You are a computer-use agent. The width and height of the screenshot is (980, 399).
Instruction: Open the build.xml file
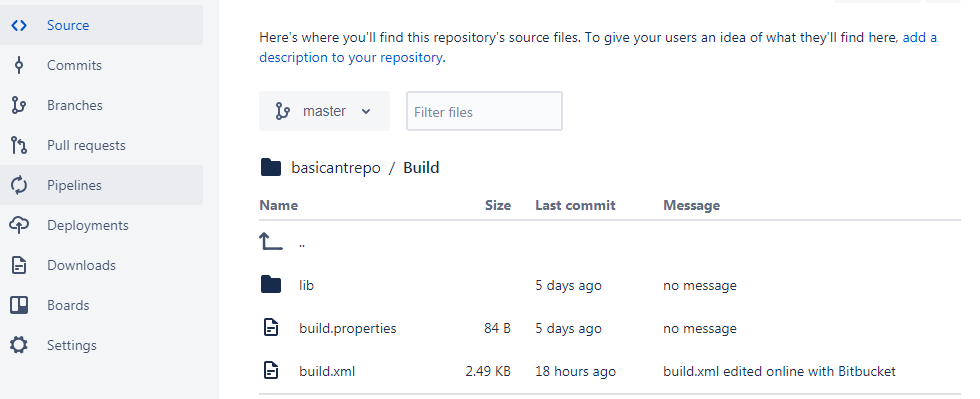tap(327, 371)
